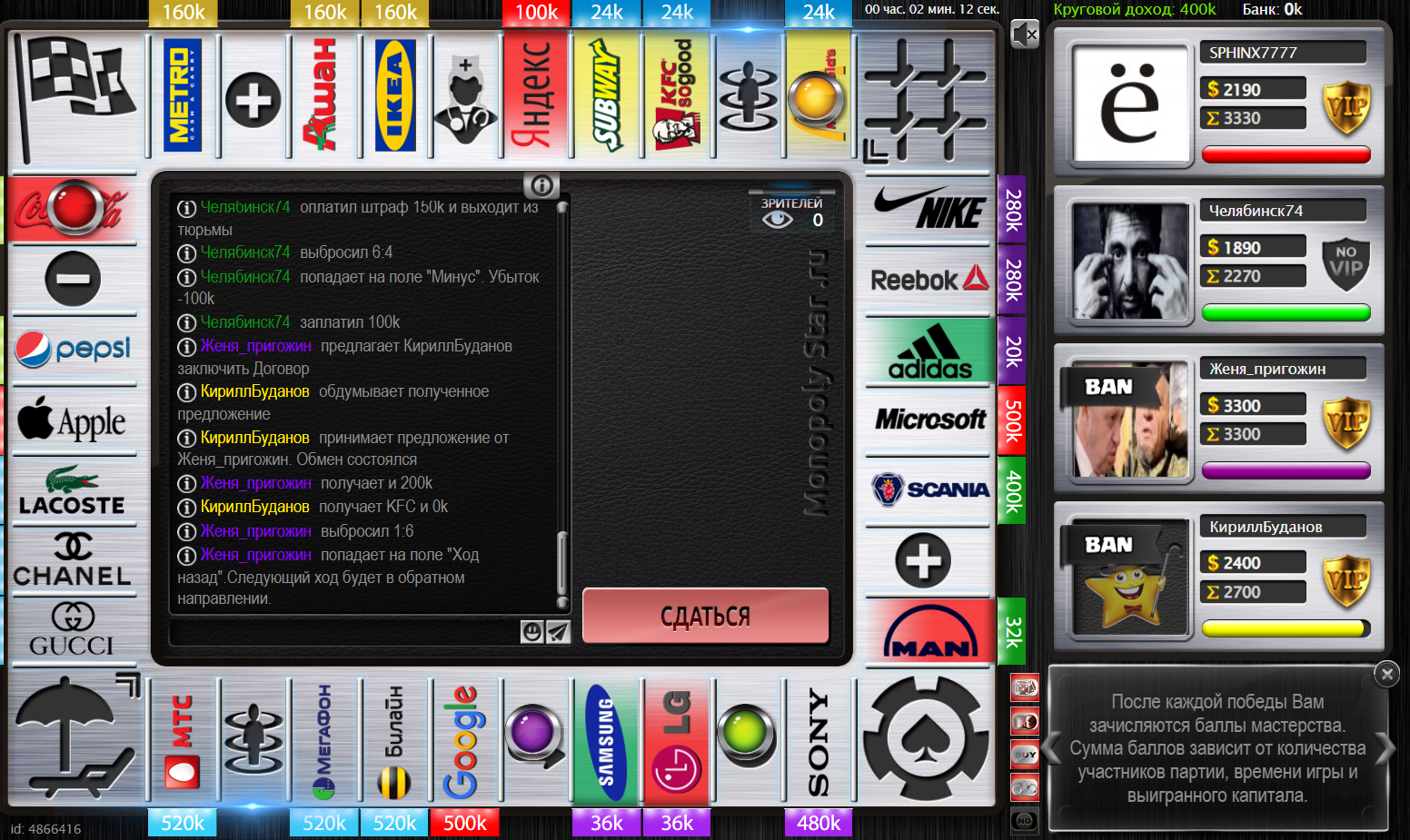Send chat message with paper plane icon
The width and height of the screenshot is (1410, 840).
pos(558,631)
